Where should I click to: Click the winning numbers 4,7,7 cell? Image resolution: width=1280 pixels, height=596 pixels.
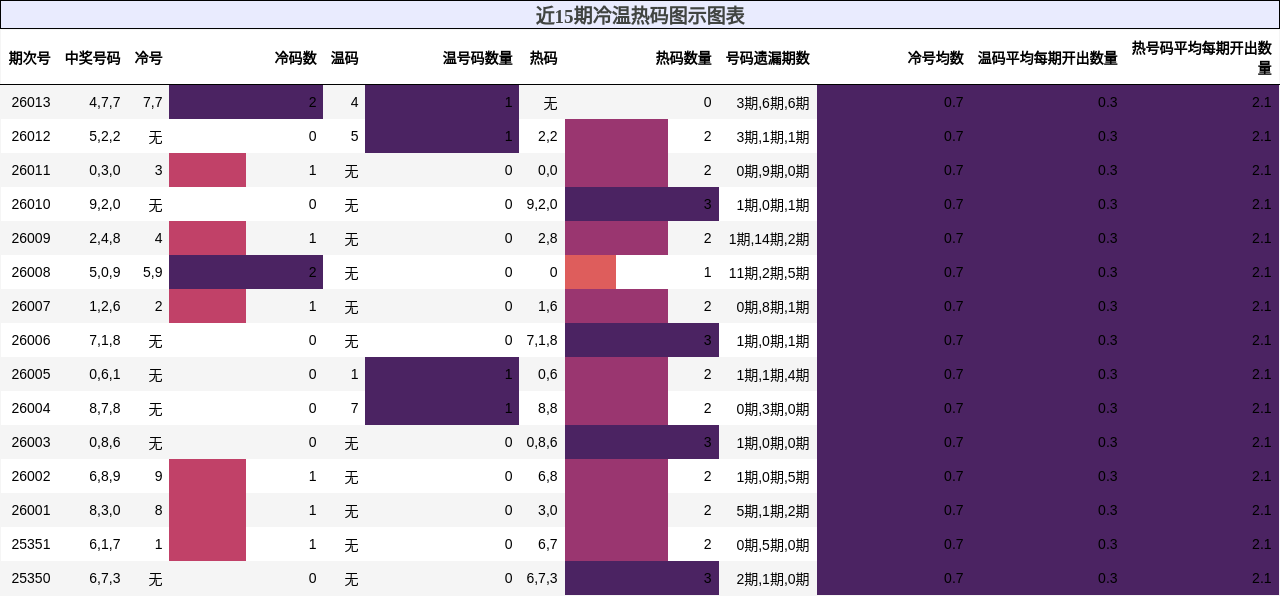pos(102,102)
